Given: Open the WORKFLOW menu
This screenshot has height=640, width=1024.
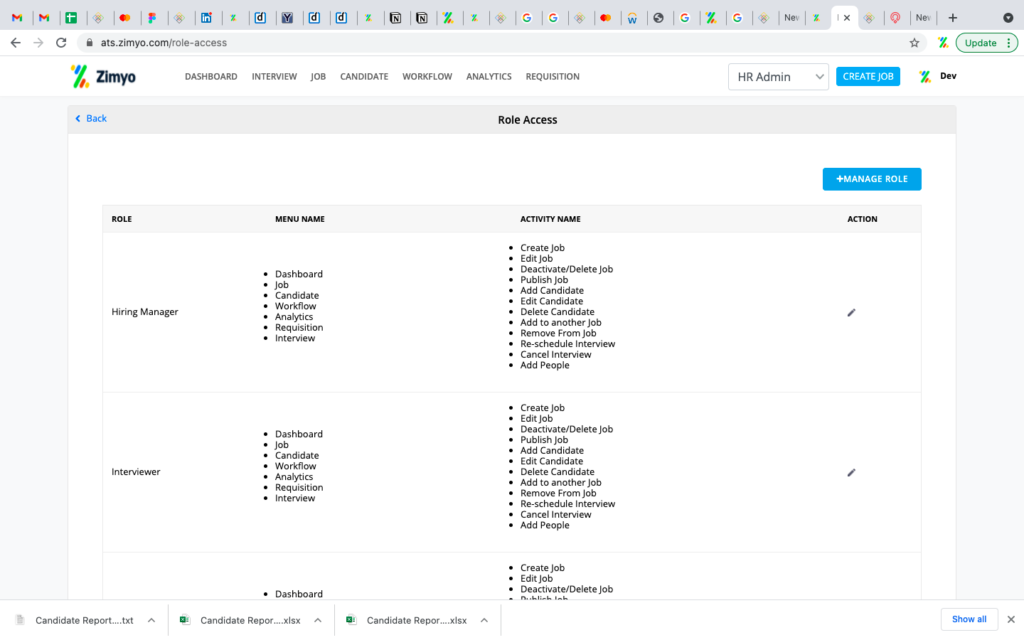Looking at the screenshot, I should (427, 76).
